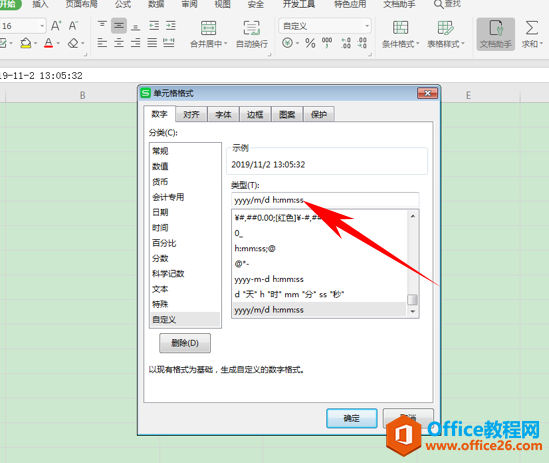Image resolution: width=549 pixels, height=463 pixels.
Task: Click the decrease indent icon
Action: (x=154, y=26)
